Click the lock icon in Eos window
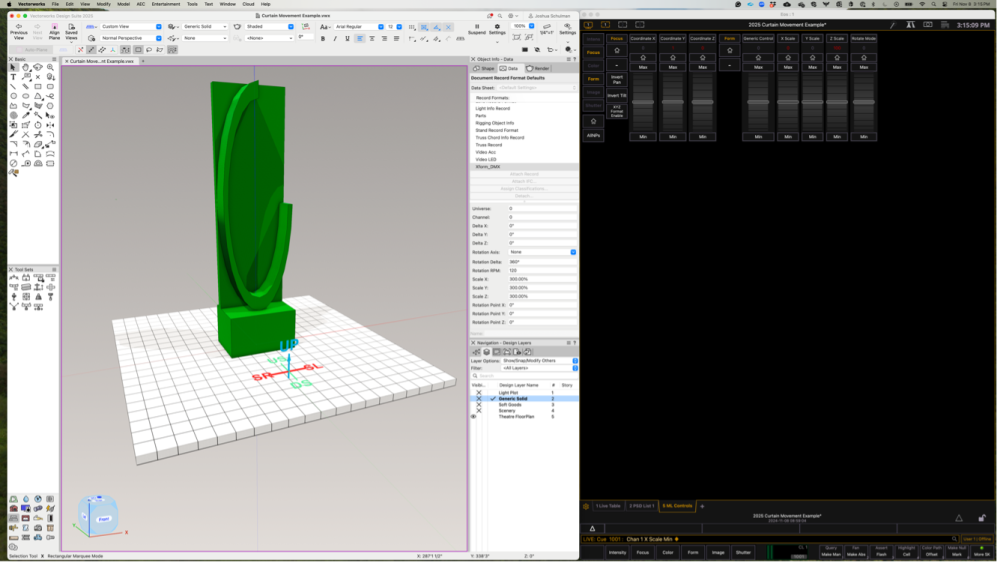The image size is (1000, 563). coord(982,518)
